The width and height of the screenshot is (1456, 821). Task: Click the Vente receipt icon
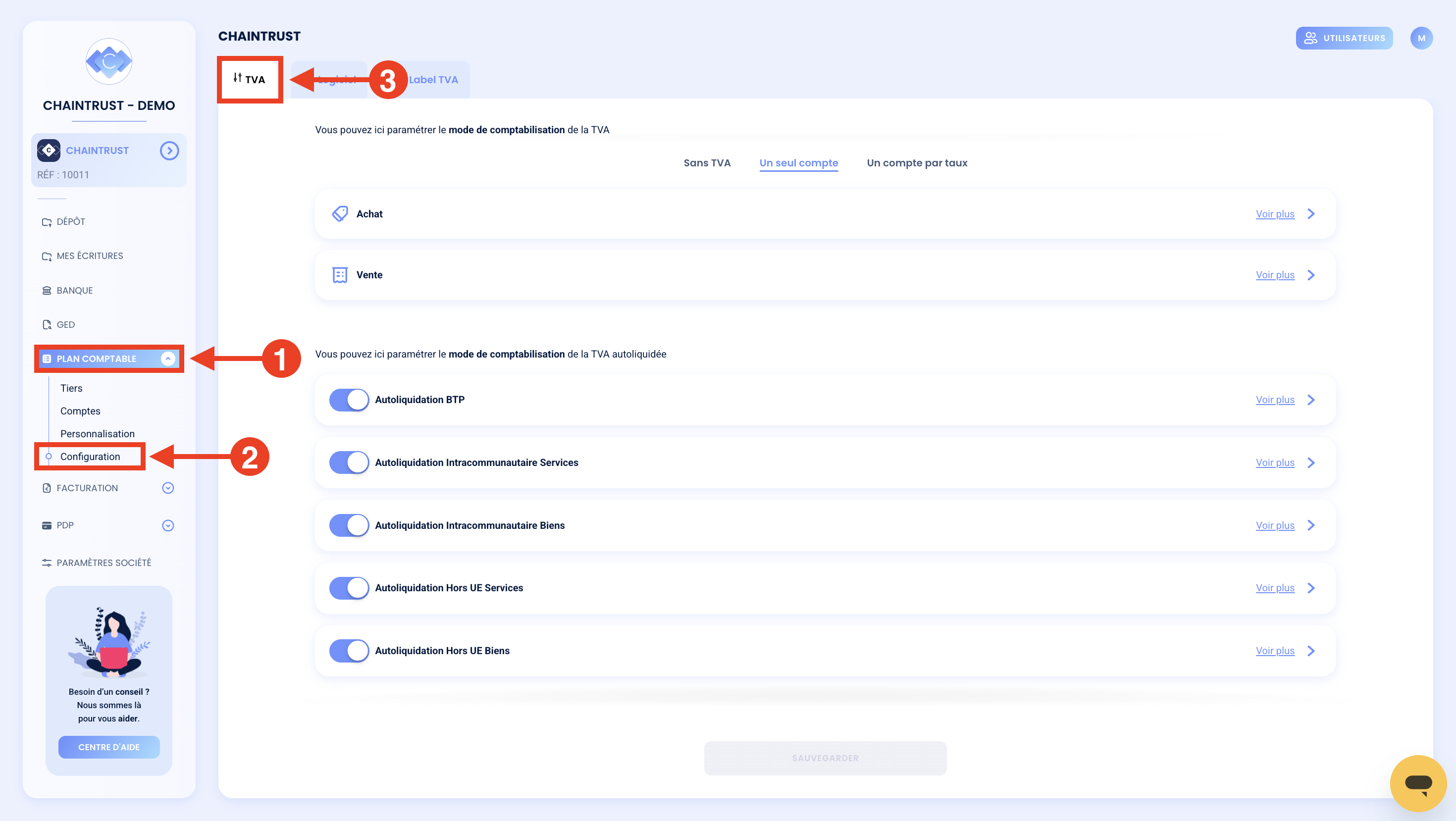click(x=340, y=275)
